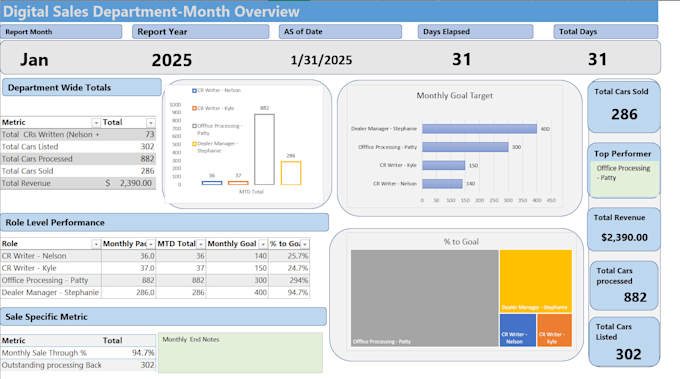Viewport: 680px width, 379px height.
Task: Select the Office Processing - Patty goal bar
Action: pos(465,147)
